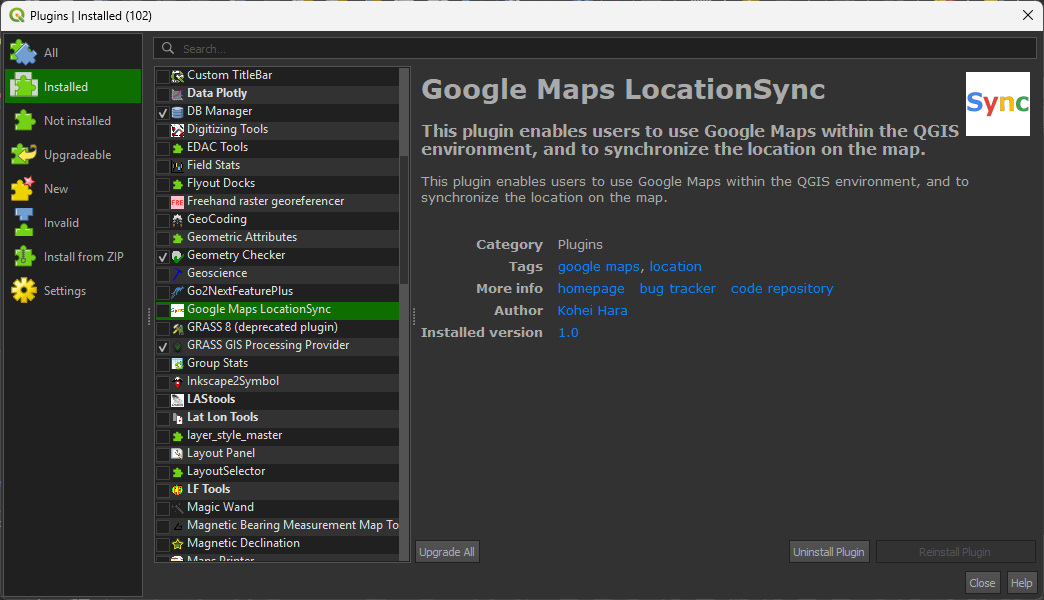The width and height of the screenshot is (1044, 600).
Task: Select the LayoutSelector plugin row
Action: 278,471
